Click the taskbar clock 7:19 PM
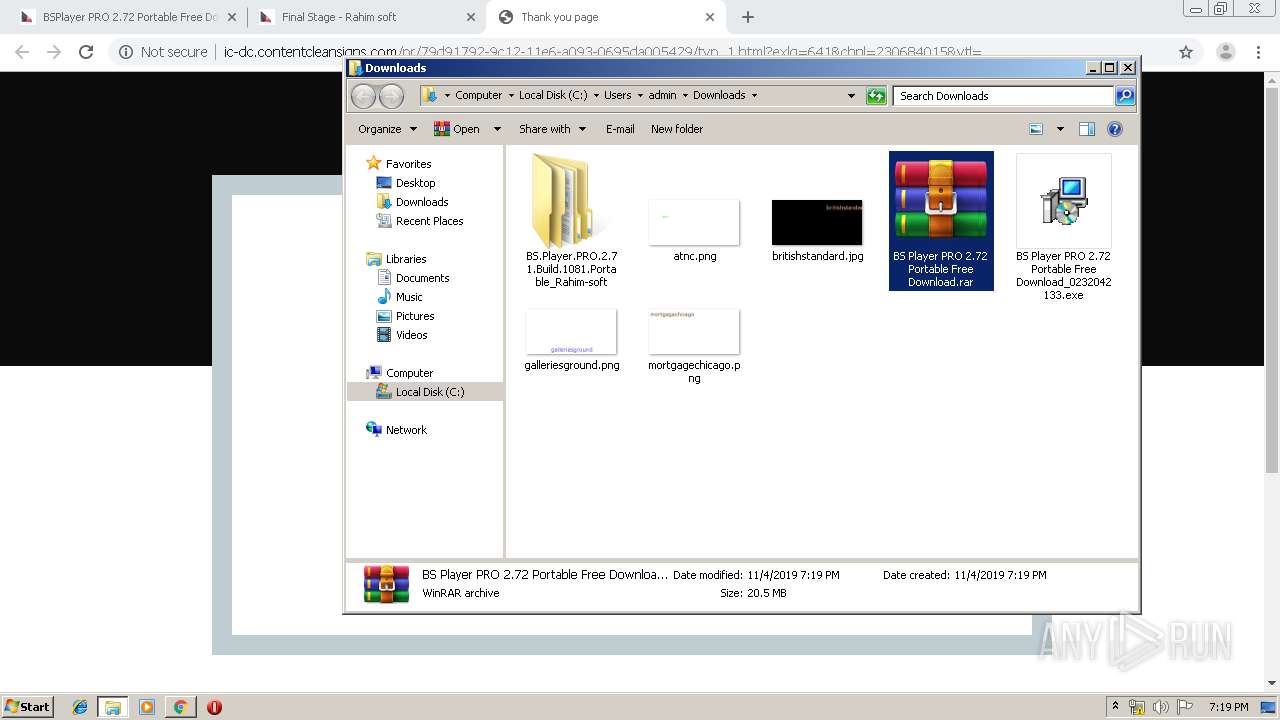1280x720 pixels. (1228, 707)
